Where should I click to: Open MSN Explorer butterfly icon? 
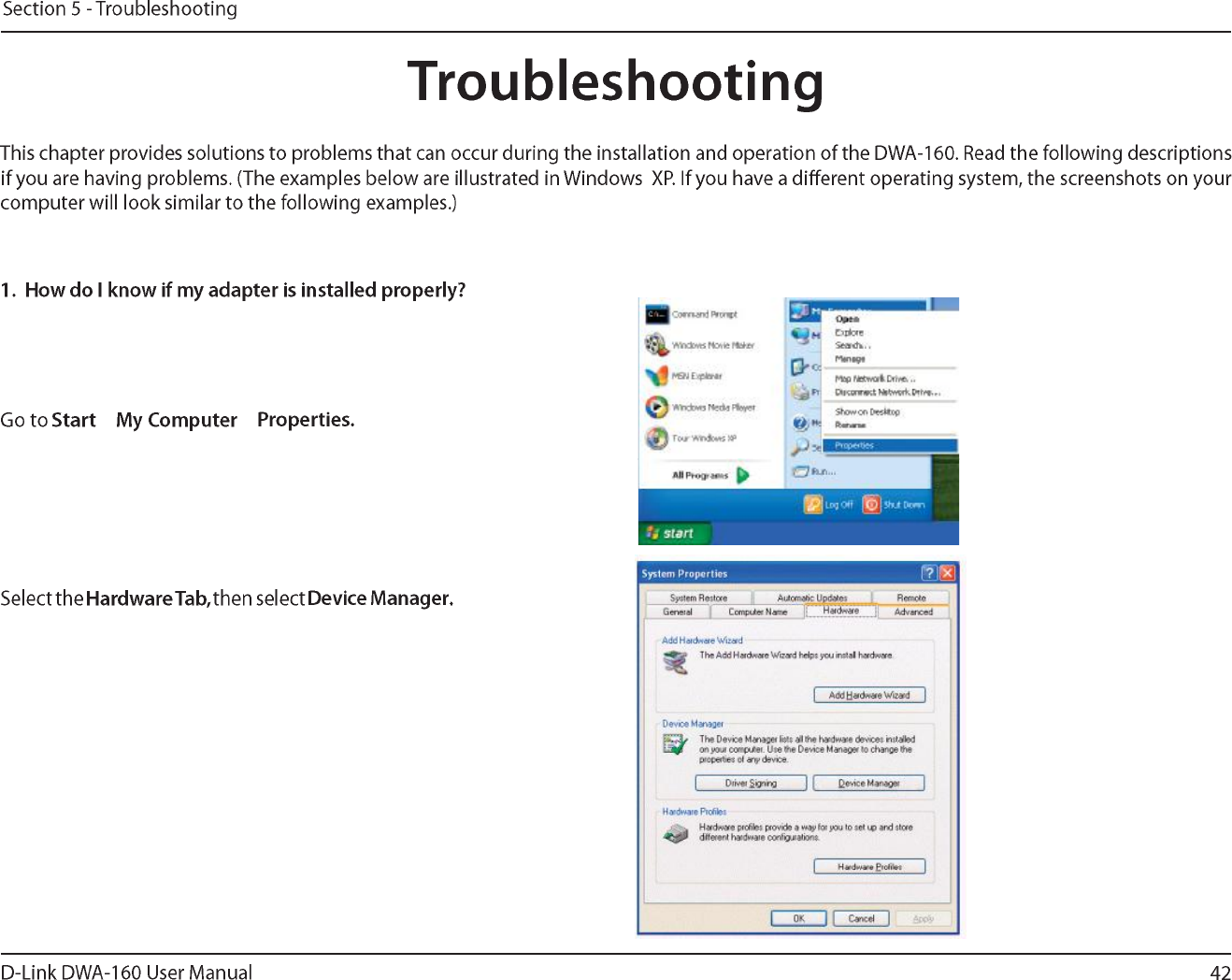coord(656,376)
